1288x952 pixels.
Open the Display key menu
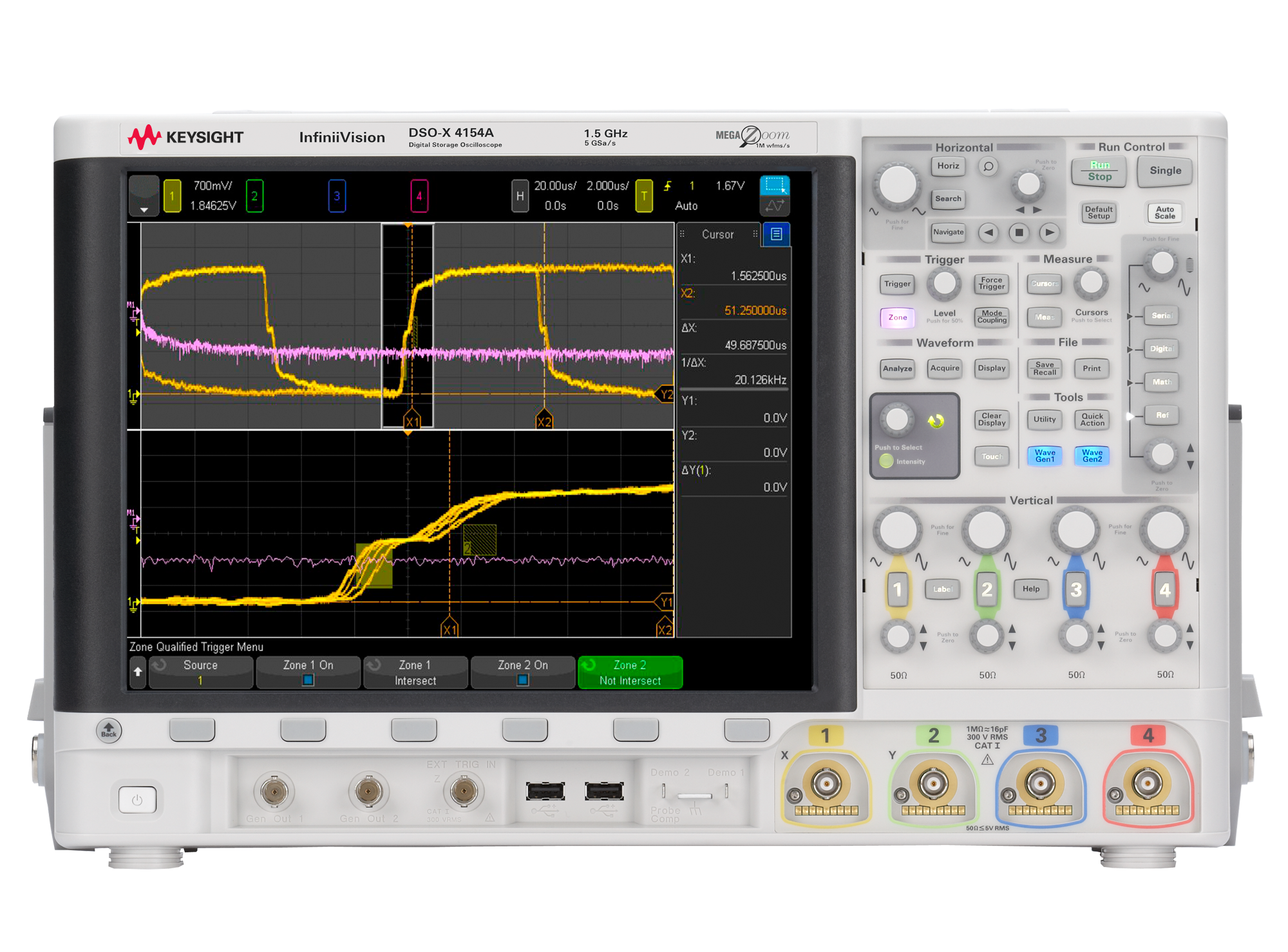tap(992, 368)
